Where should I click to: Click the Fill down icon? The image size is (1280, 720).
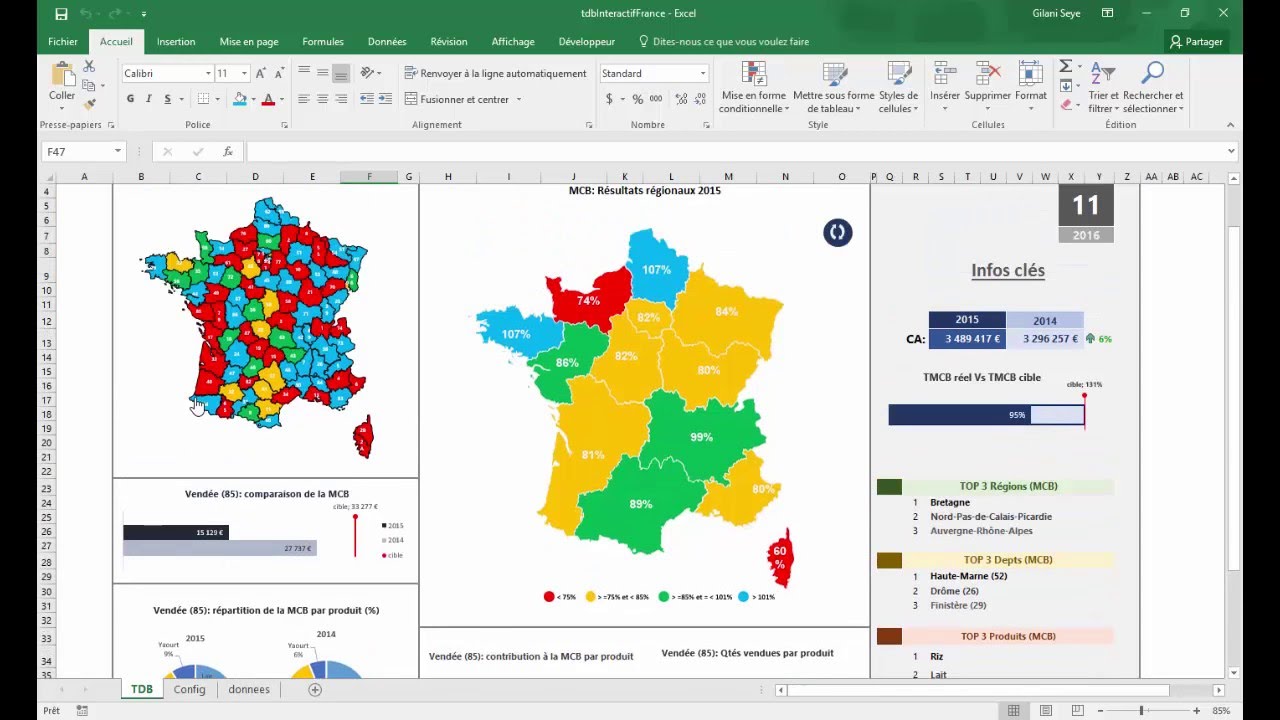(x=1065, y=85)
